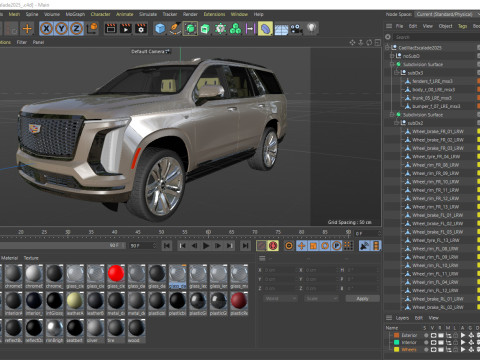
Task: Toggle autokeying button
Action: tap(273, 246)
